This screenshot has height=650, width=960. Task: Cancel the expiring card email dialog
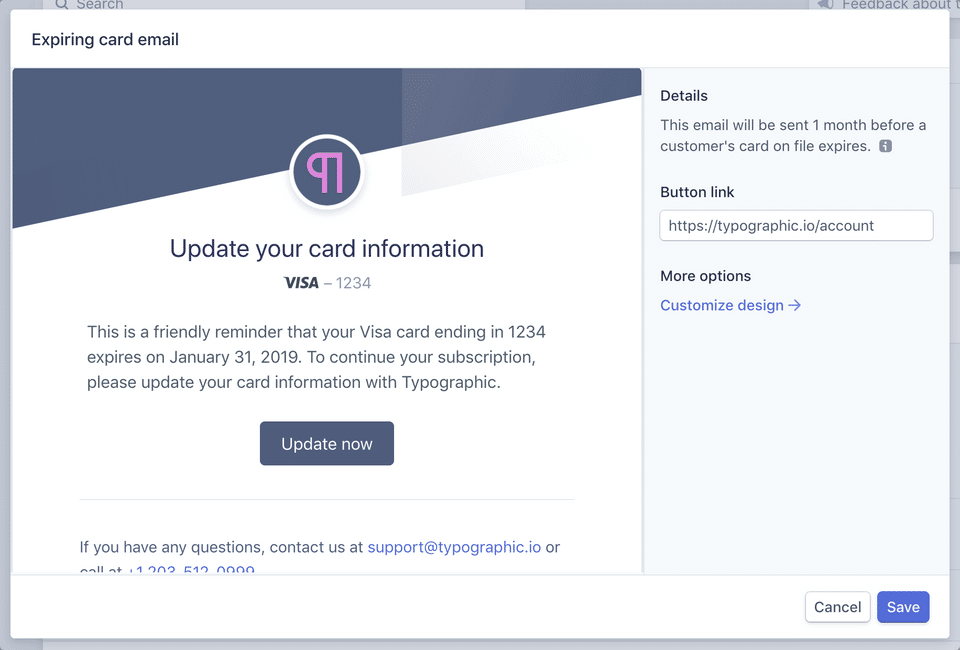837,607
